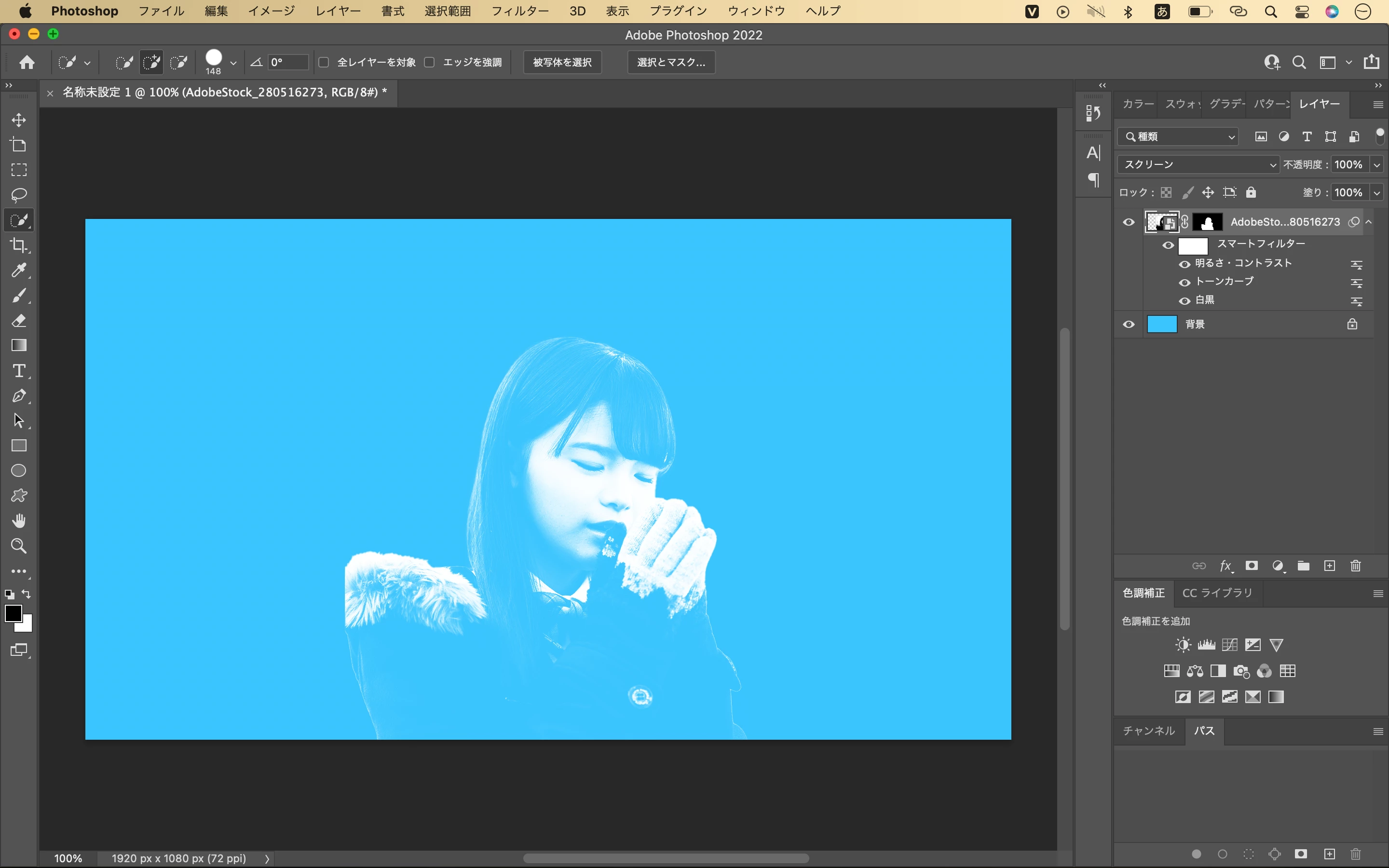Open the スクリーン blend mode dropdown

pyautogui.click(x=1198, y=165)
